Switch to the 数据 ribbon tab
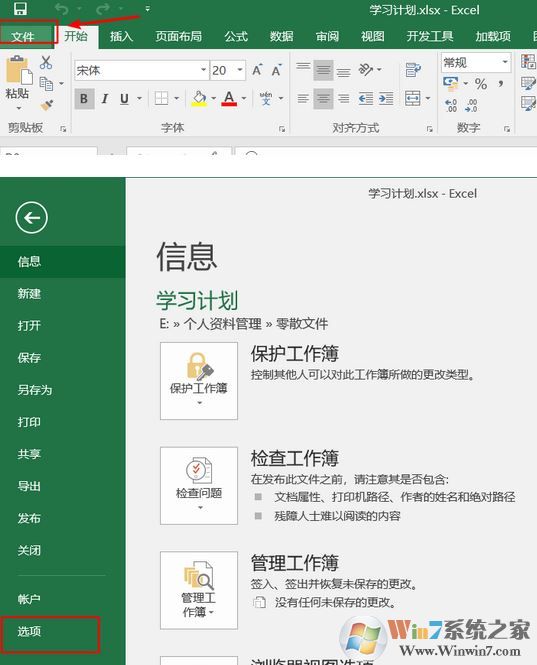The width and height of the screenshot is (537, 665). [x=282, y=36]
